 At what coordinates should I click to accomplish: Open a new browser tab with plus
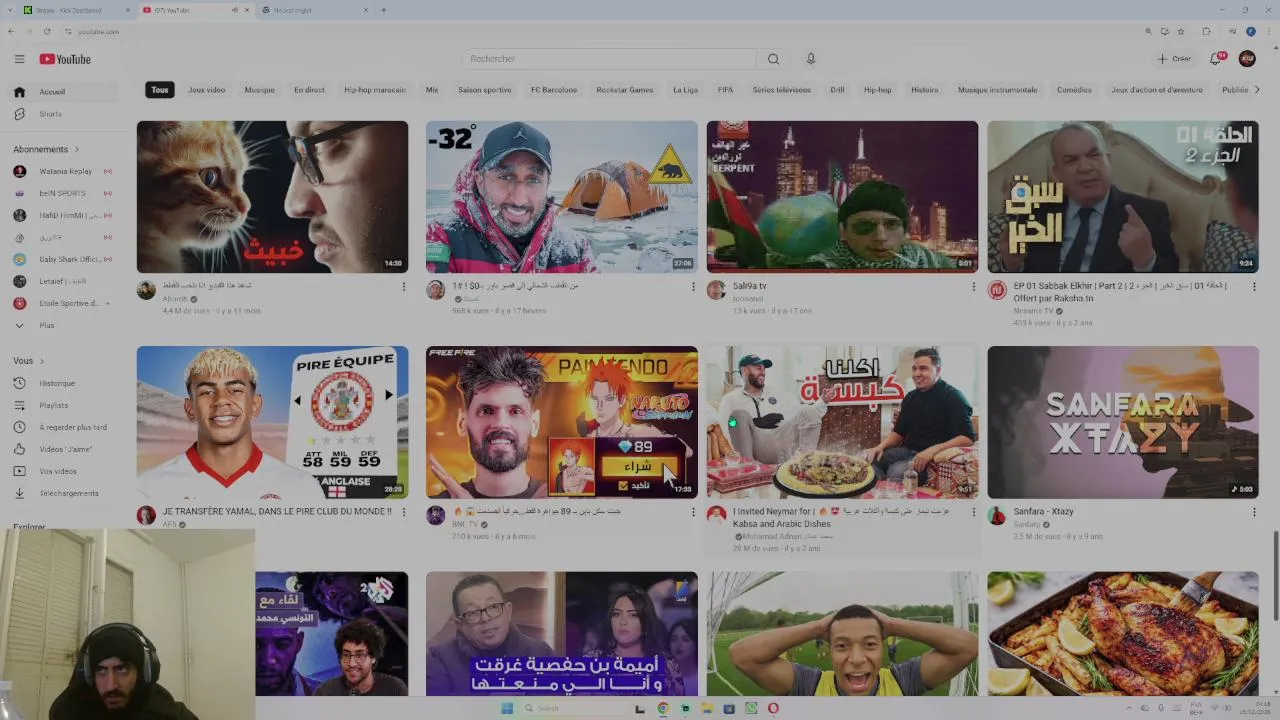pyautogui.click(x=383, y=10)
